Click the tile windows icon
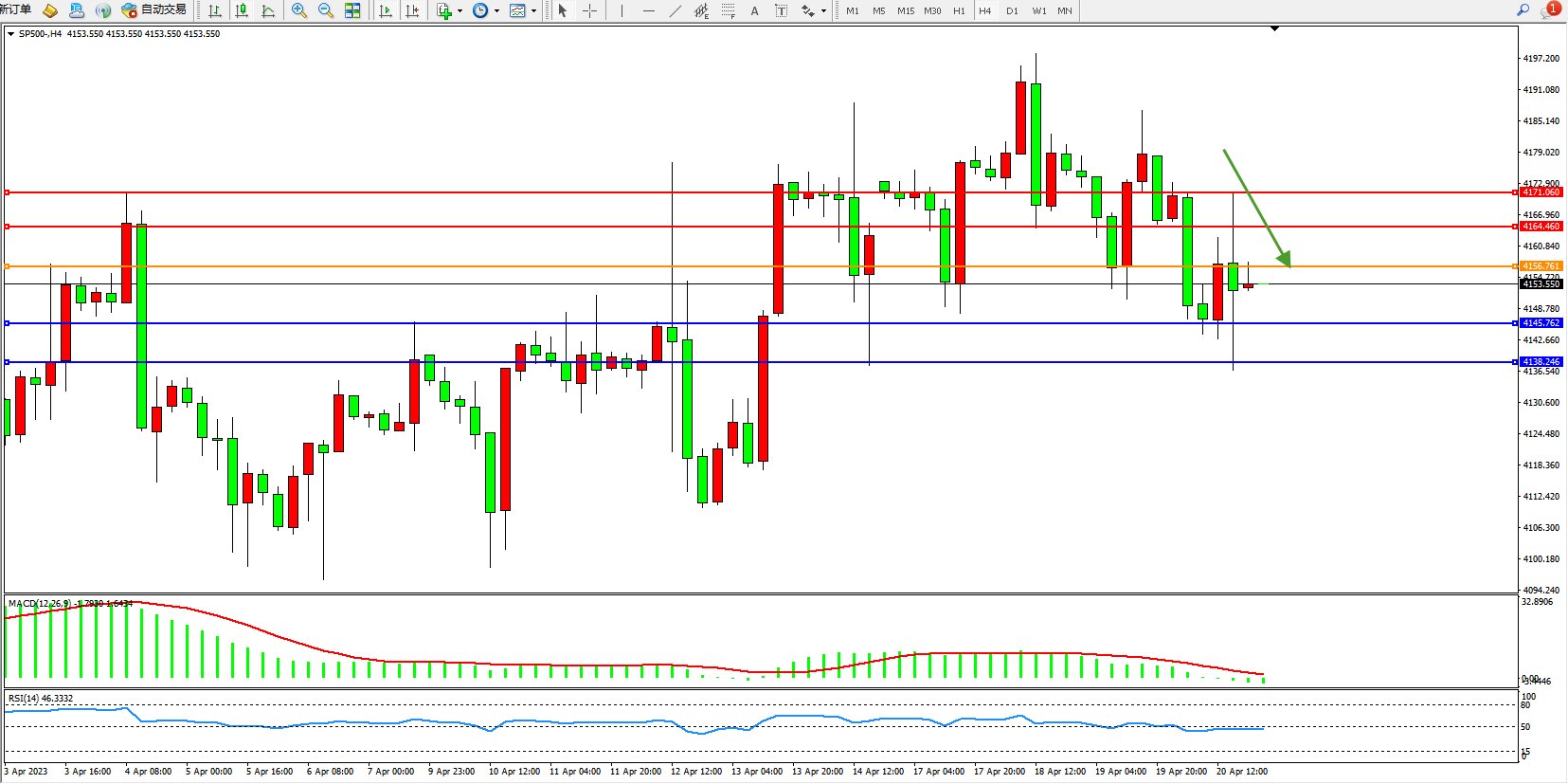1568x784 pixels. 352,10
